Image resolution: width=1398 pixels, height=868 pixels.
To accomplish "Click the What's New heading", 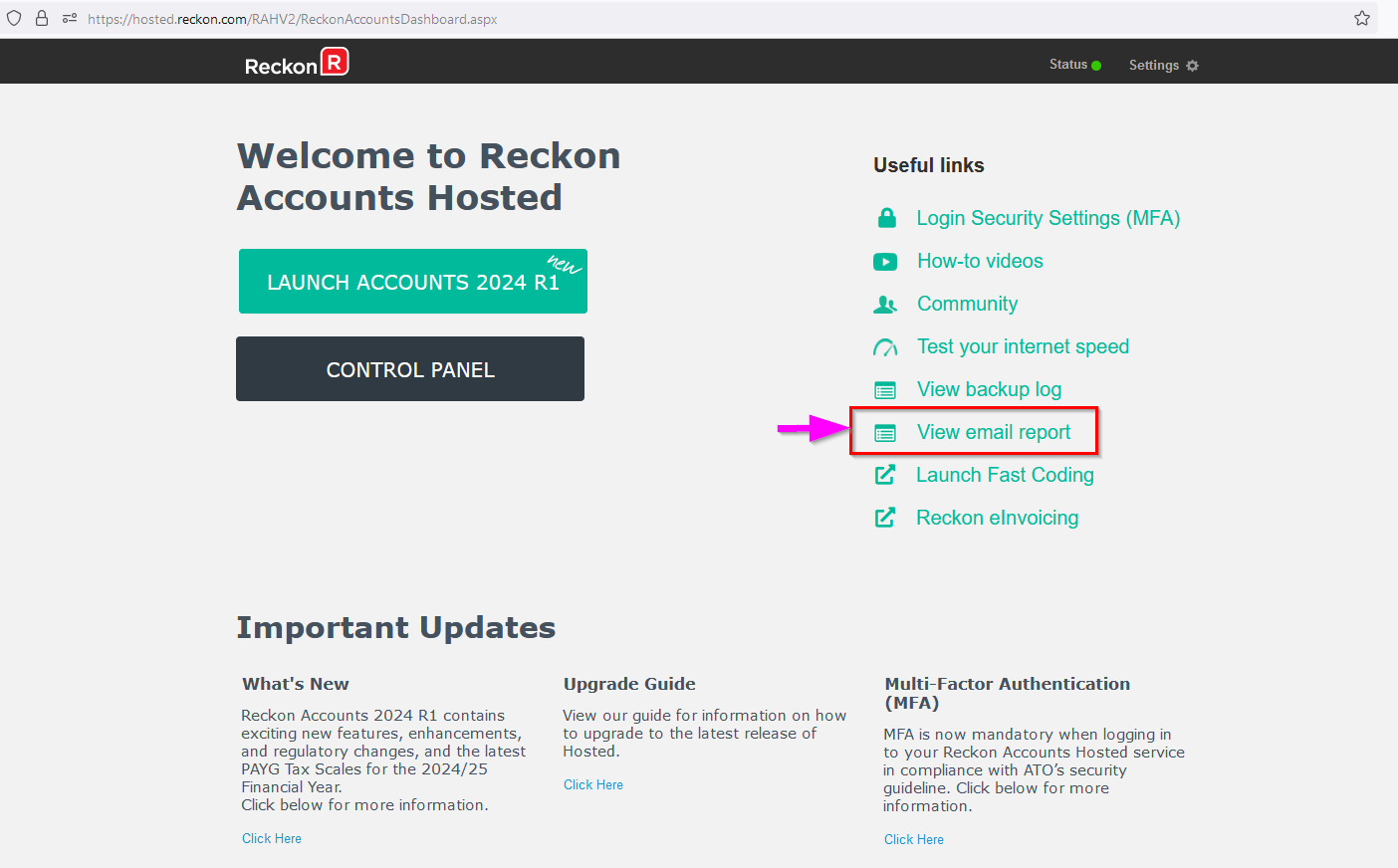I will click(296, 684).
